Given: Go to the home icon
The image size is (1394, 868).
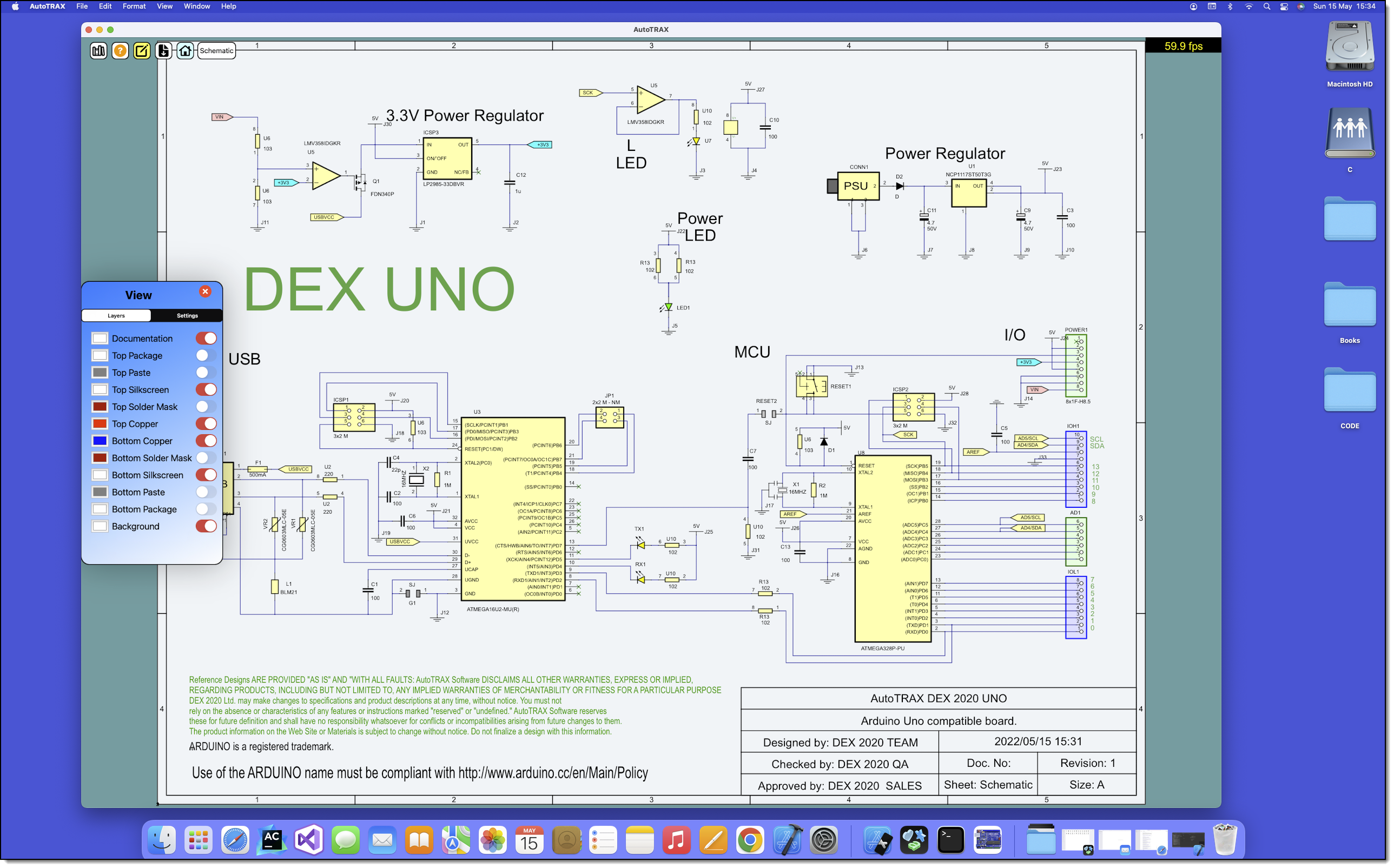Looking at the screenshot, I should (x=185, y=50).
